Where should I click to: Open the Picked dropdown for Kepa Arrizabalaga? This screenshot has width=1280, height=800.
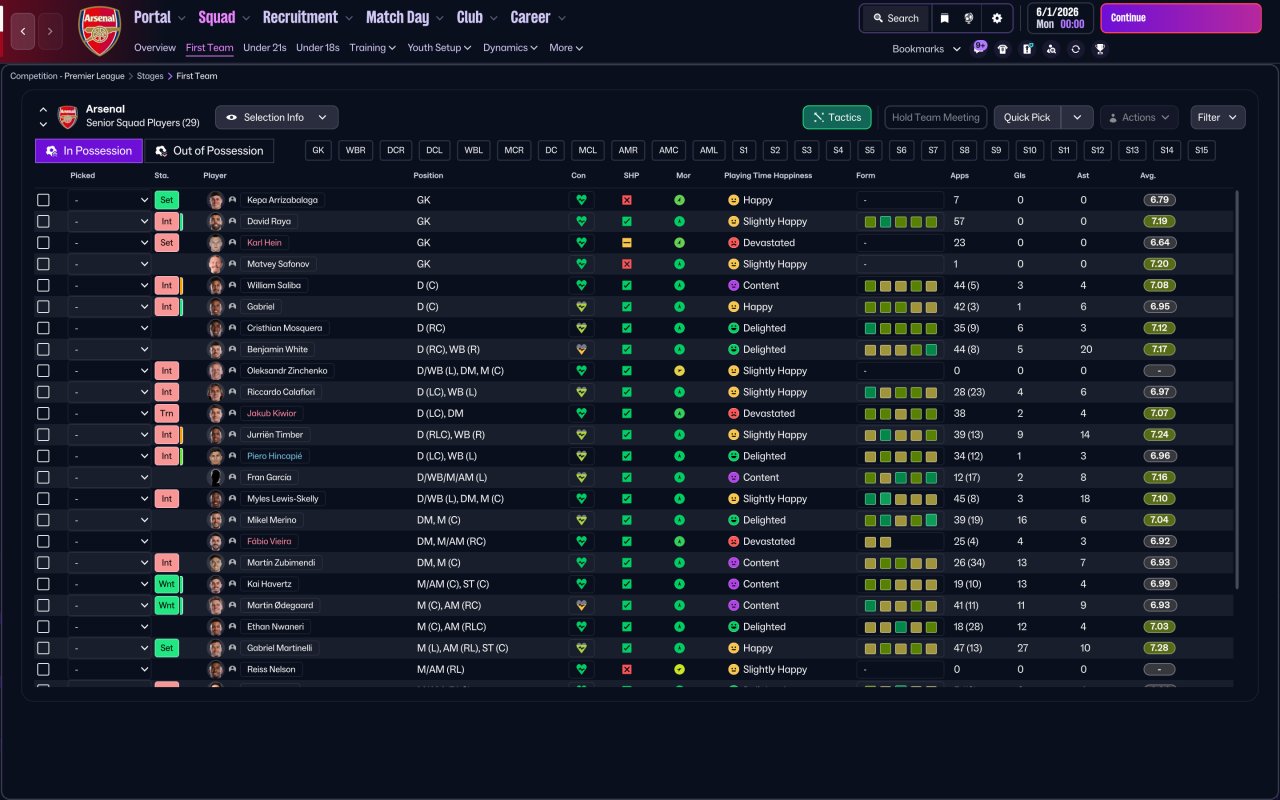pyautogui.click(x=109, y=200)
